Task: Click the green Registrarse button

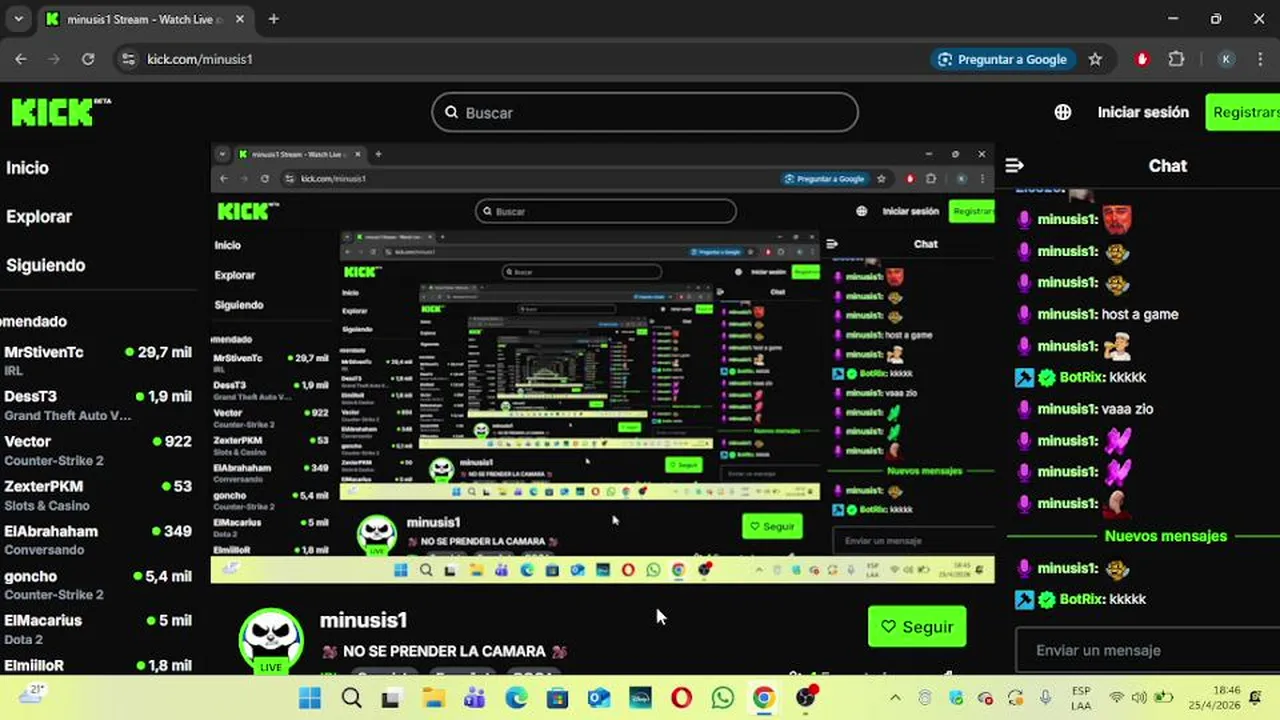Action: point(1243,112)
